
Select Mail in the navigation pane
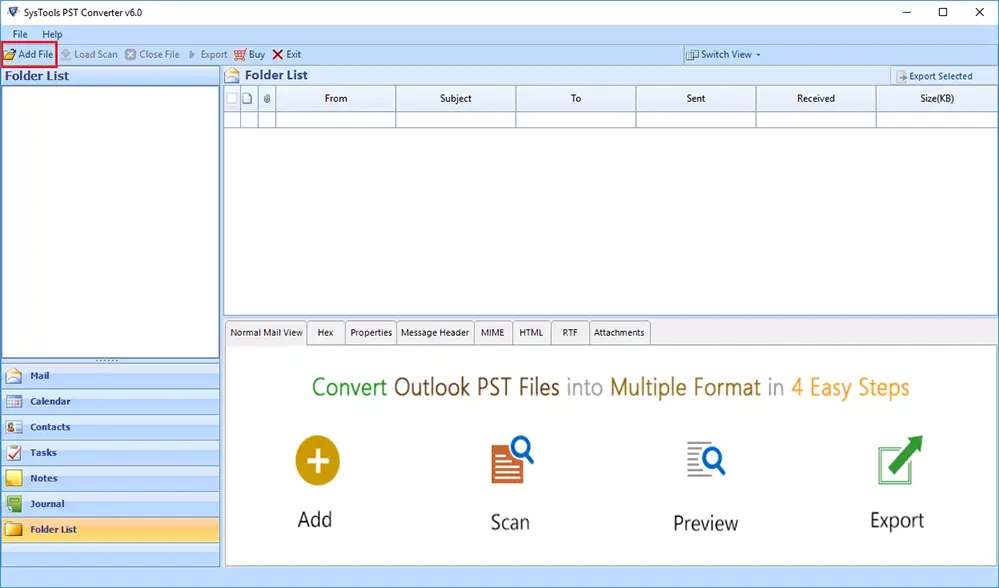110,376
